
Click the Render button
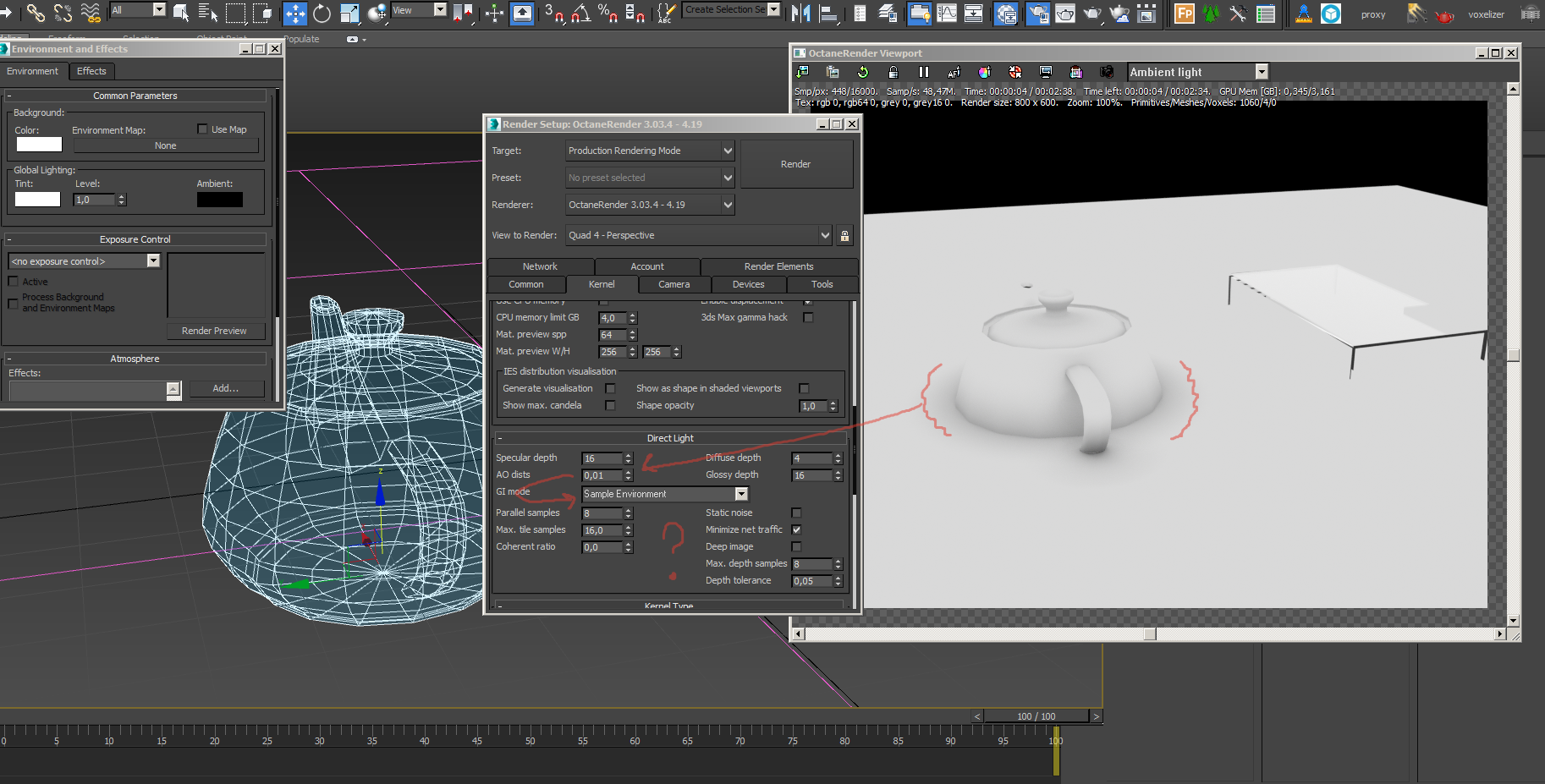point(795,164)
